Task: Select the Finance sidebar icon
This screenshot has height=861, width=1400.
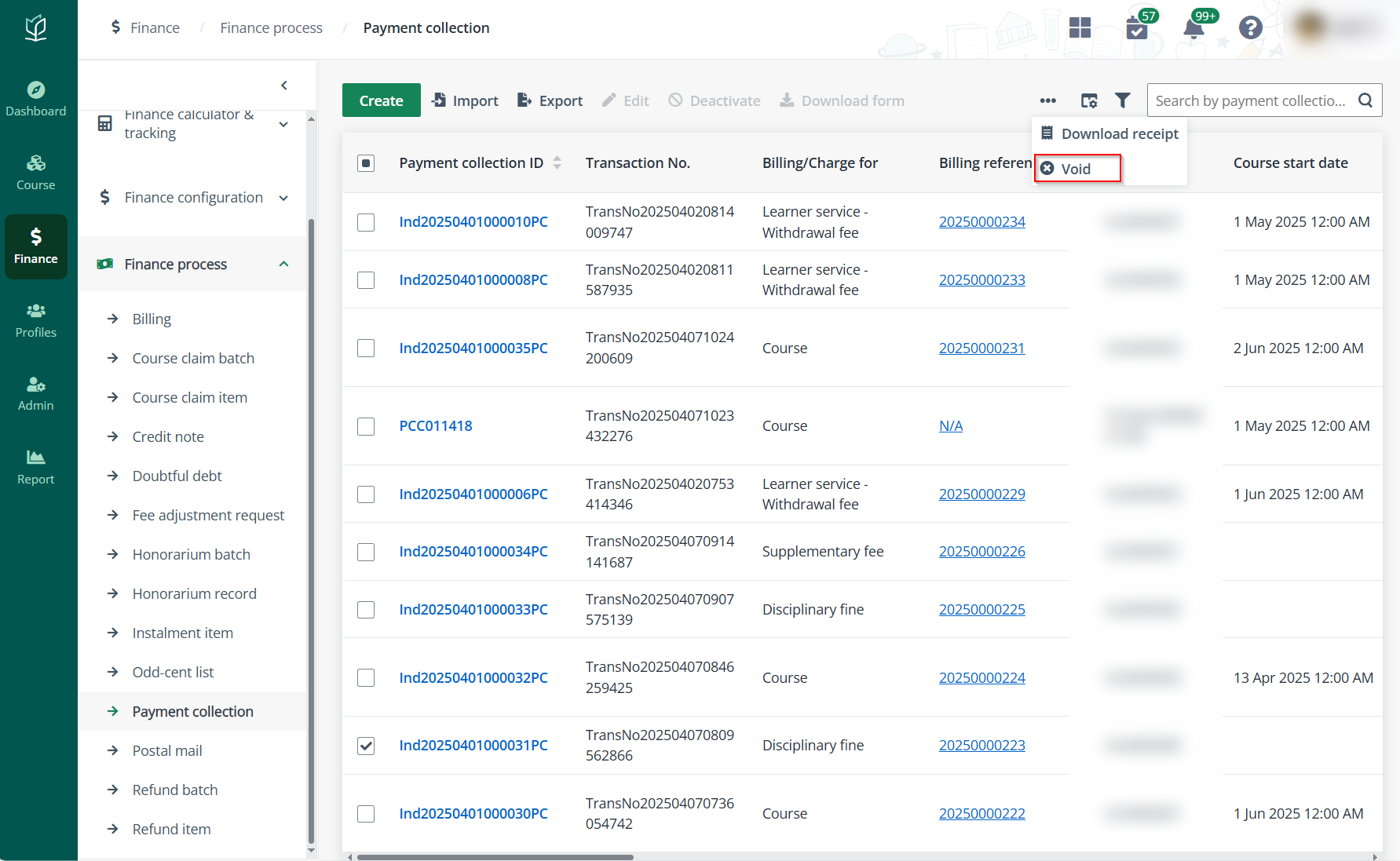Action: (x=35, y=246)
